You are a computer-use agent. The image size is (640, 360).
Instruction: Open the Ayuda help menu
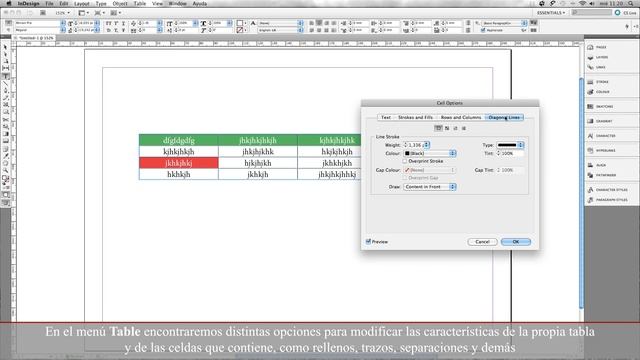point(200,3)
